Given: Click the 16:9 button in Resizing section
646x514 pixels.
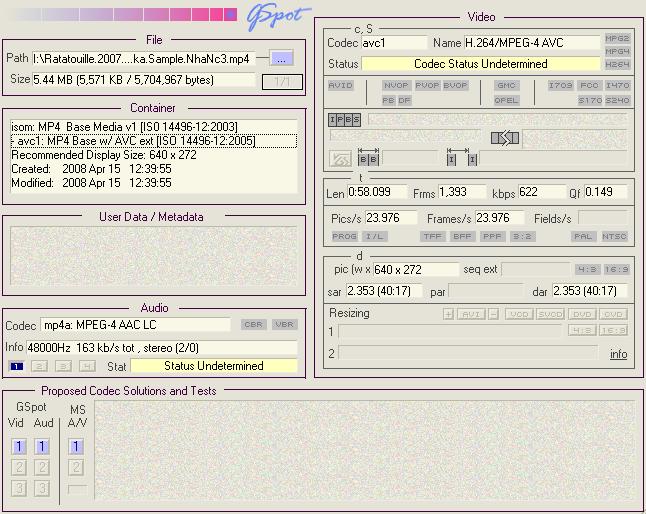Looking at the screenshot, I should tap(613, 330).
